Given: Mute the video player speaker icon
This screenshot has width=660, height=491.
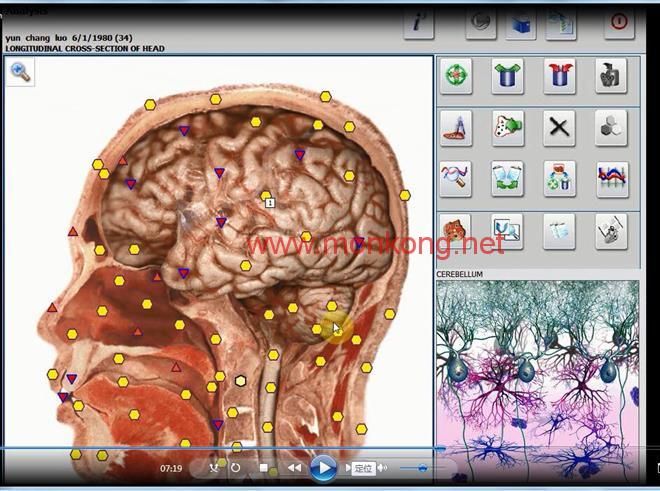Looking at the screenshot, I should pyautogui.click(x=382, y=467).
